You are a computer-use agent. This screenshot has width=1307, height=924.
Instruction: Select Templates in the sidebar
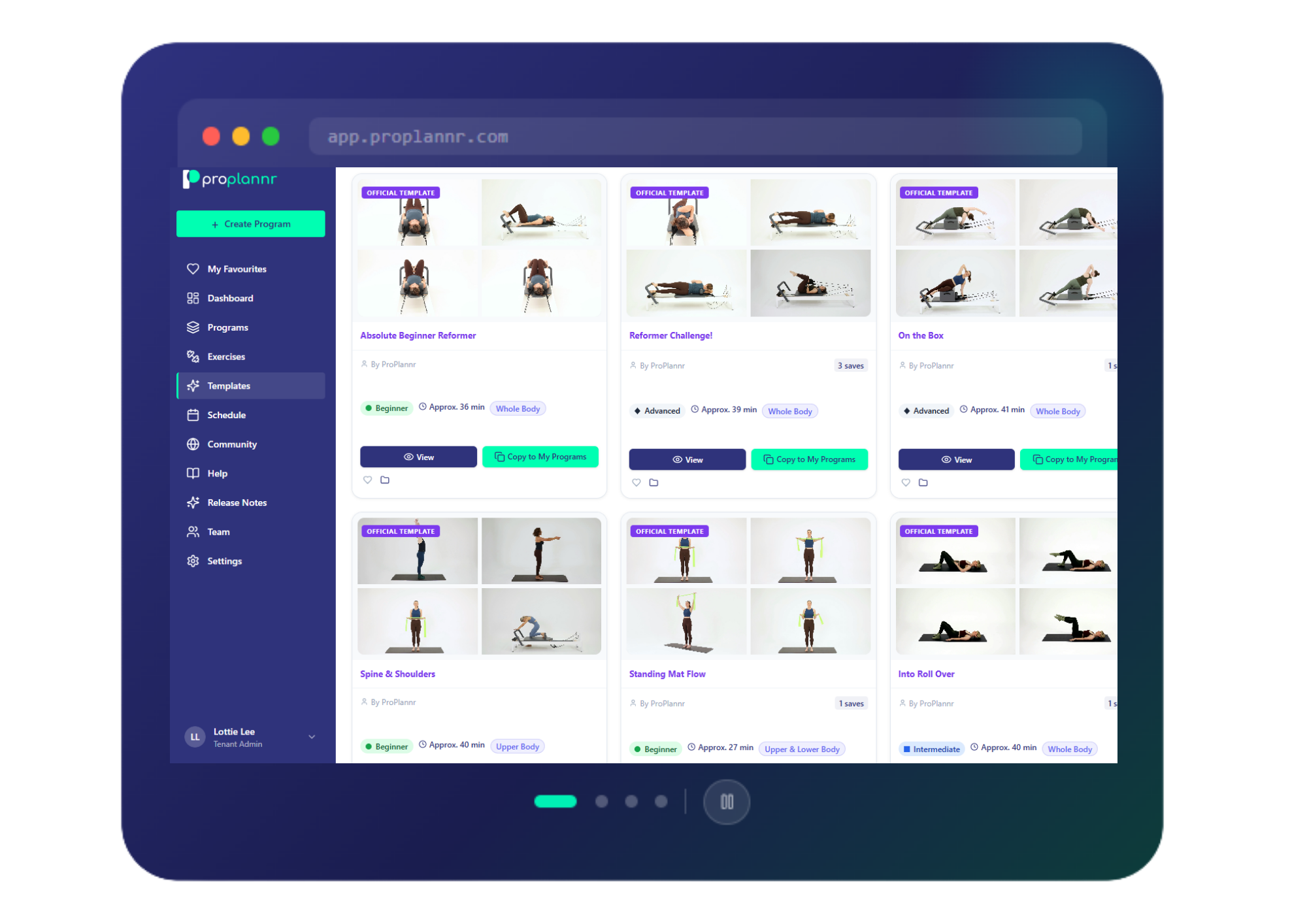250,386
